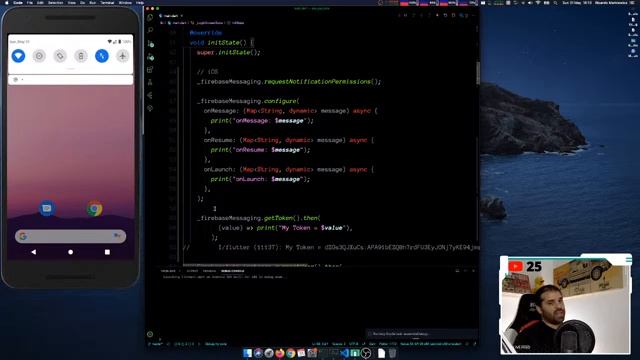
Task: Open the Explorer view in VS Code
Action: pos(150,18)
